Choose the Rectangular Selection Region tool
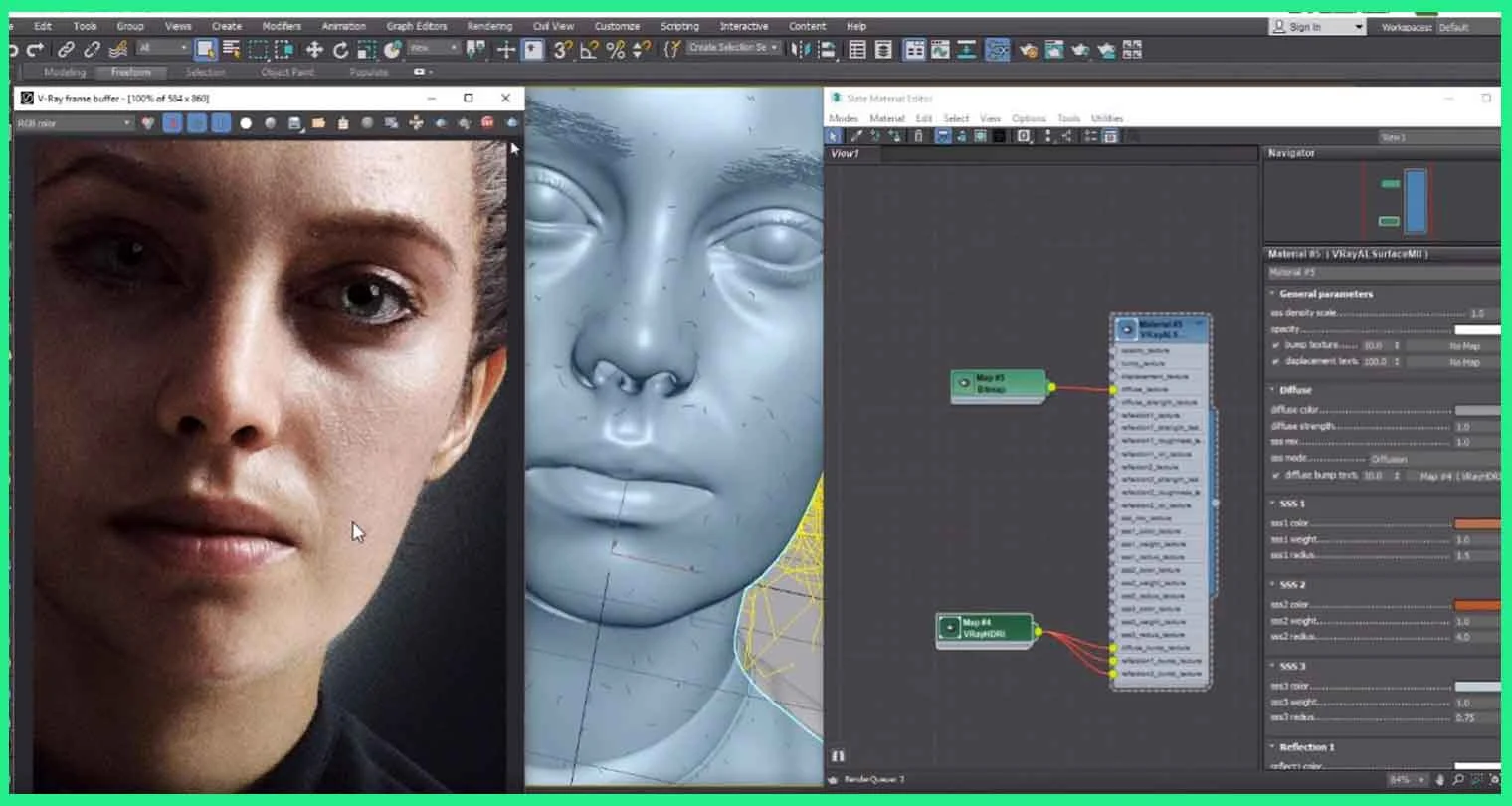Viewport: 1512px width, 806px height. pos(258,49)
